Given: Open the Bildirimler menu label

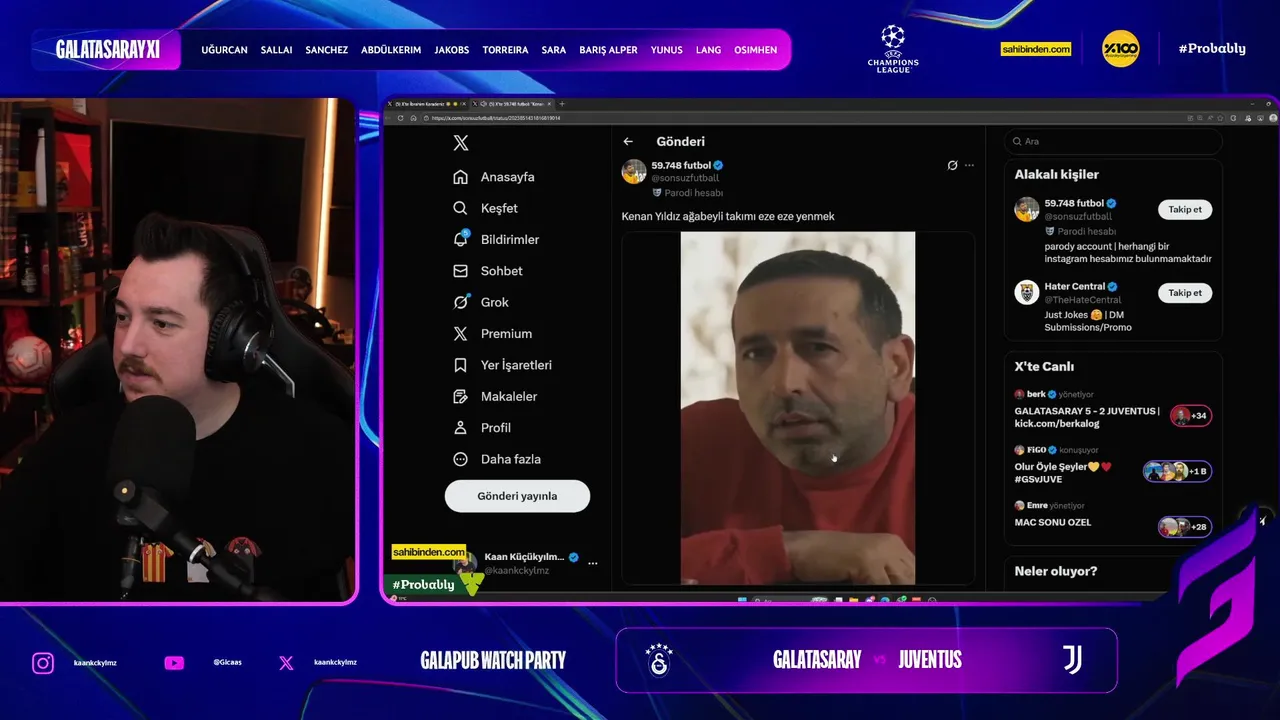Looking at the screenshot, I should click(x=510, y=240).
